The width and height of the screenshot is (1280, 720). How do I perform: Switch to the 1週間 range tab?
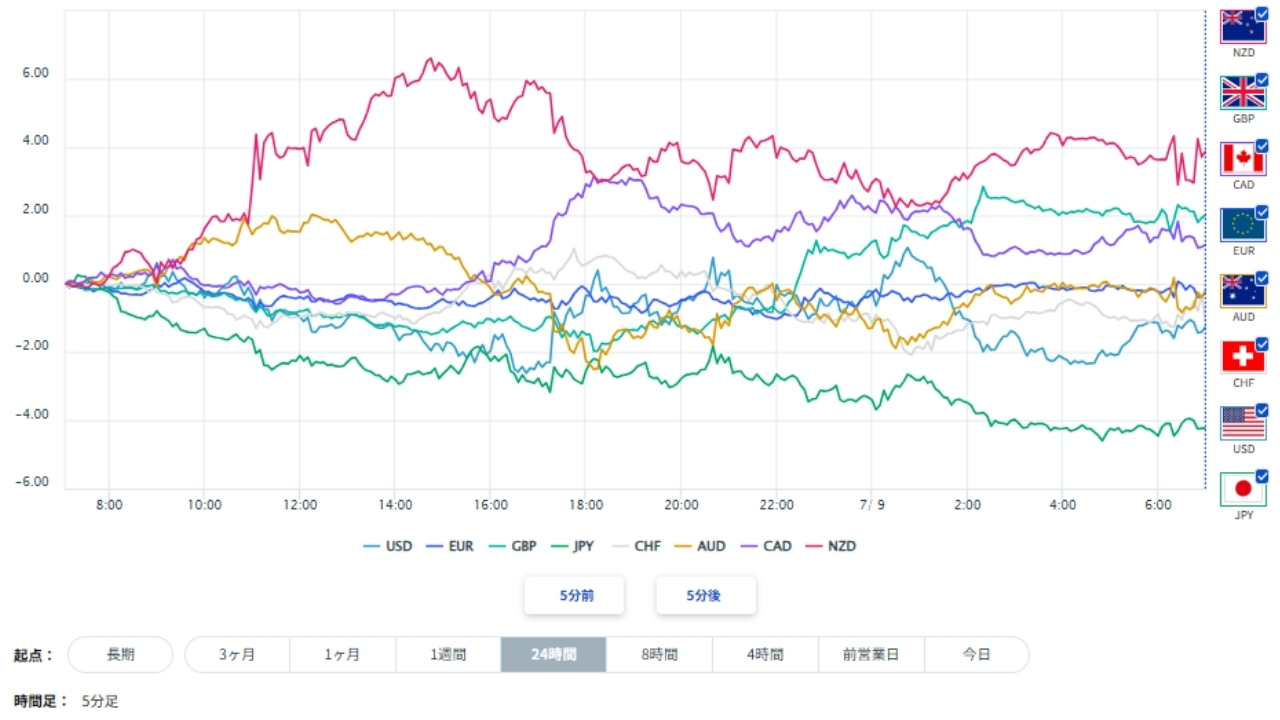(x=448, y=655)
